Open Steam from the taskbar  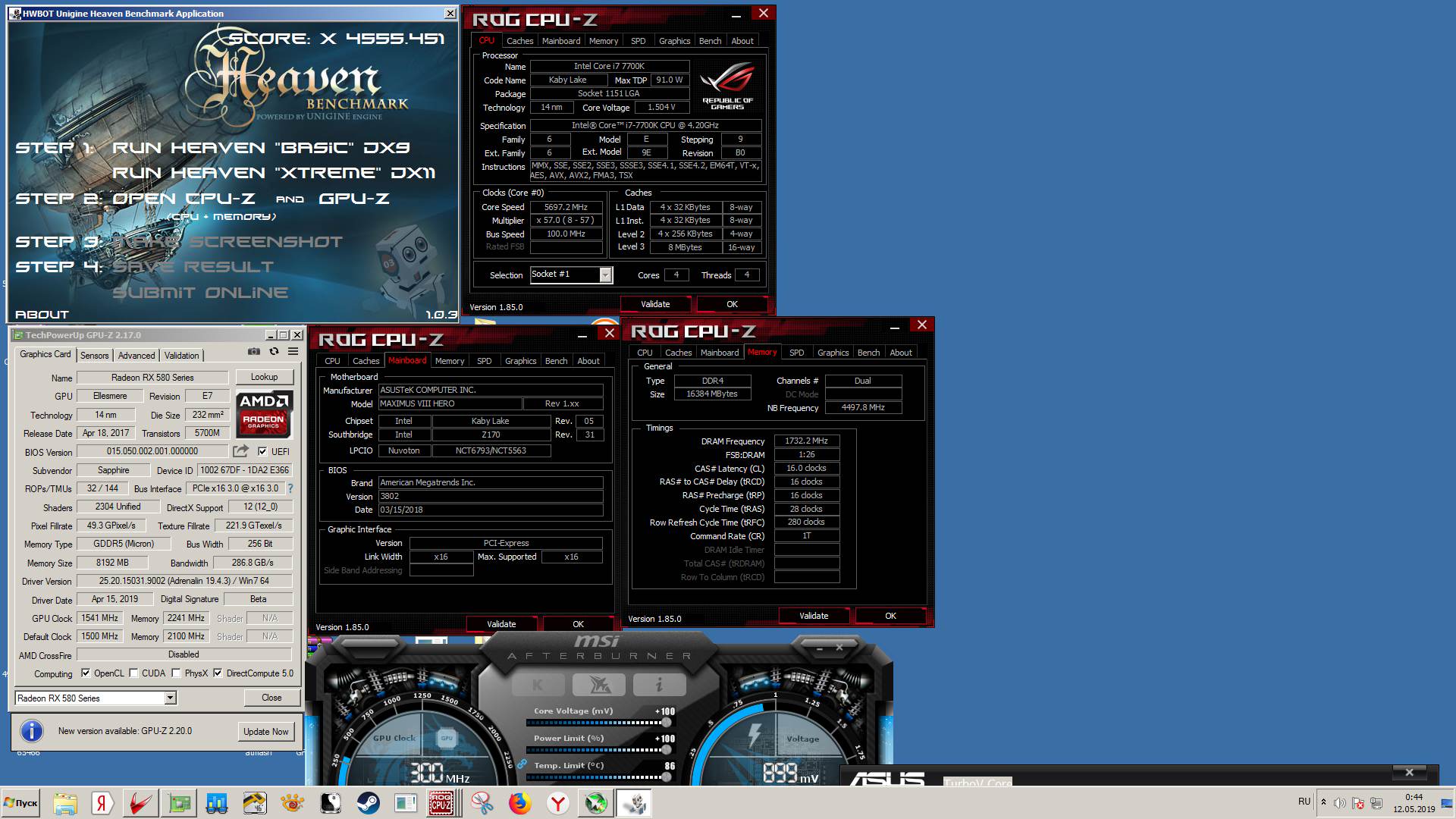click(369, 803)
